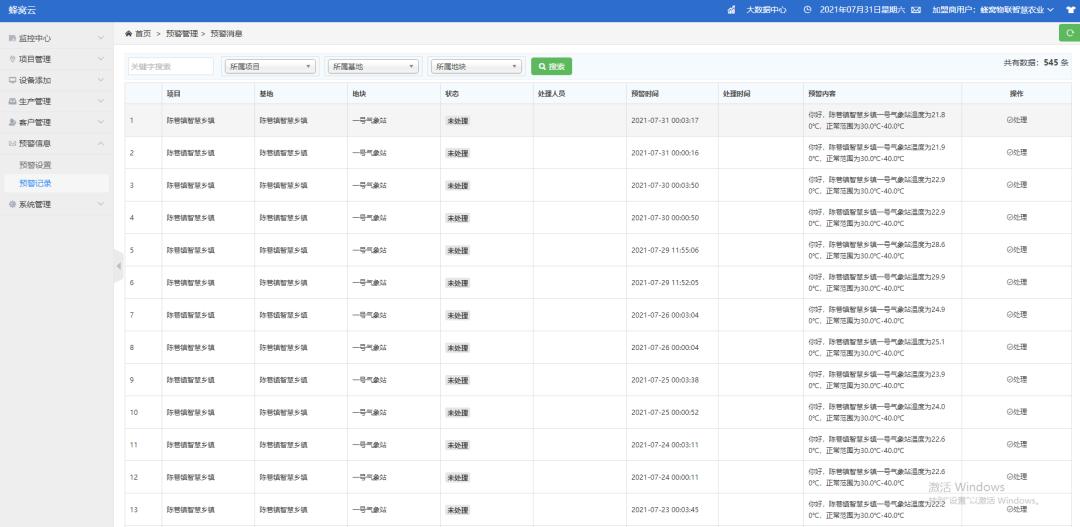Open the 所属基地 dropdown

click(372, 67)
